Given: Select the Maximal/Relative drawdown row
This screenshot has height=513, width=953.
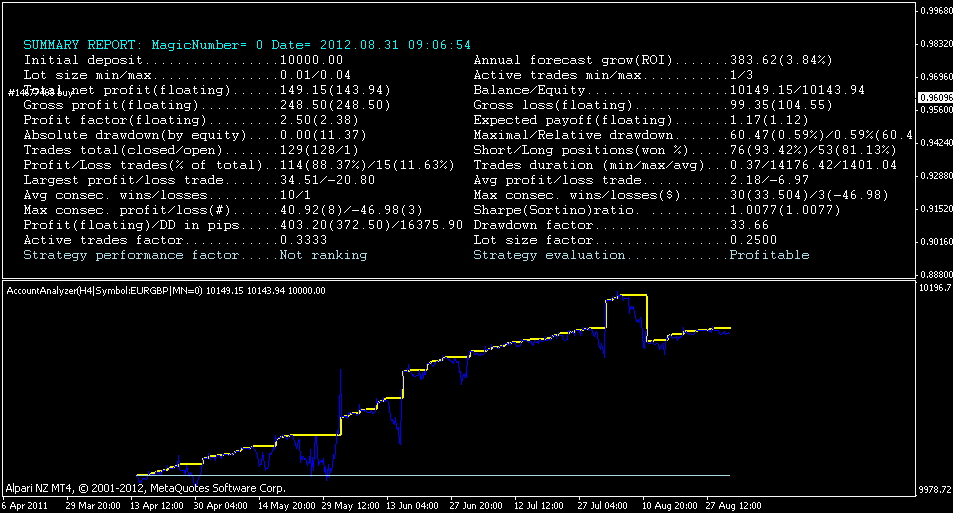Looking at the screenshot, I should coord(693,135).
